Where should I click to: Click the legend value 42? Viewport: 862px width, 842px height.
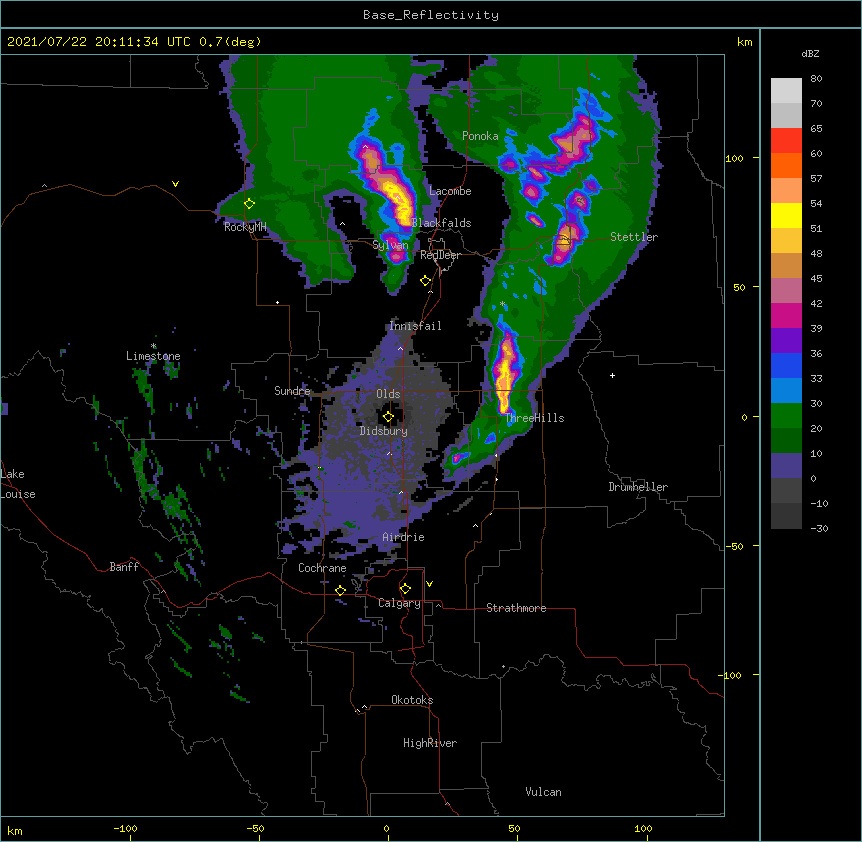816,303
